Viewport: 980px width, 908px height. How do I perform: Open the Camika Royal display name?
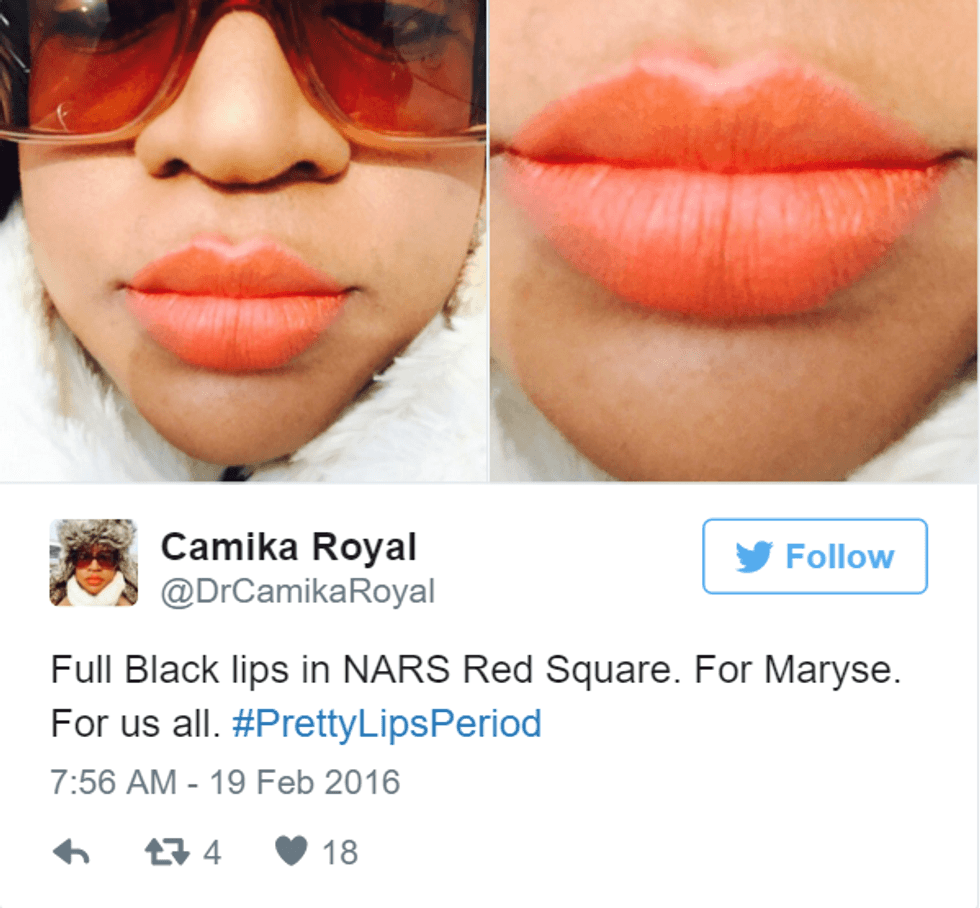[289, 547]
